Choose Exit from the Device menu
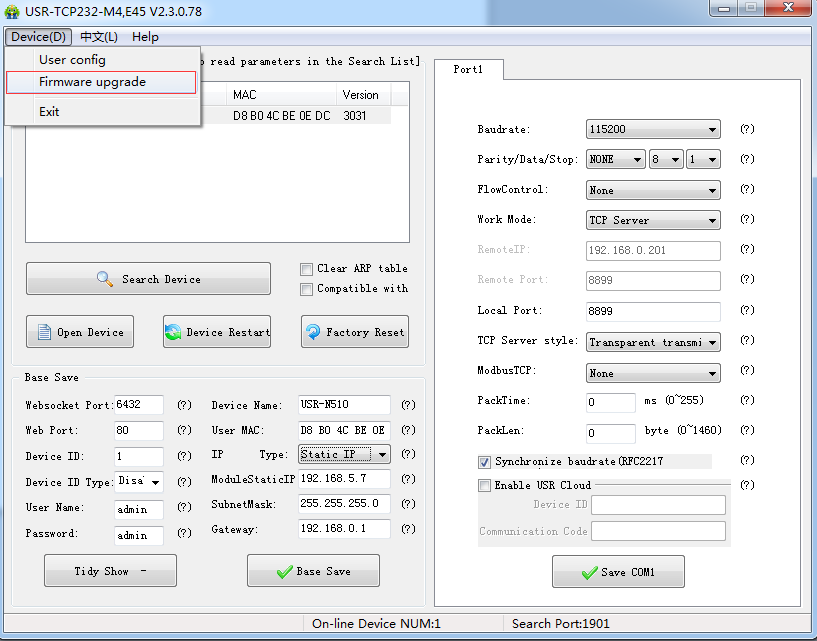Viewport: 817px width, 641px height. tap(102, 112)
